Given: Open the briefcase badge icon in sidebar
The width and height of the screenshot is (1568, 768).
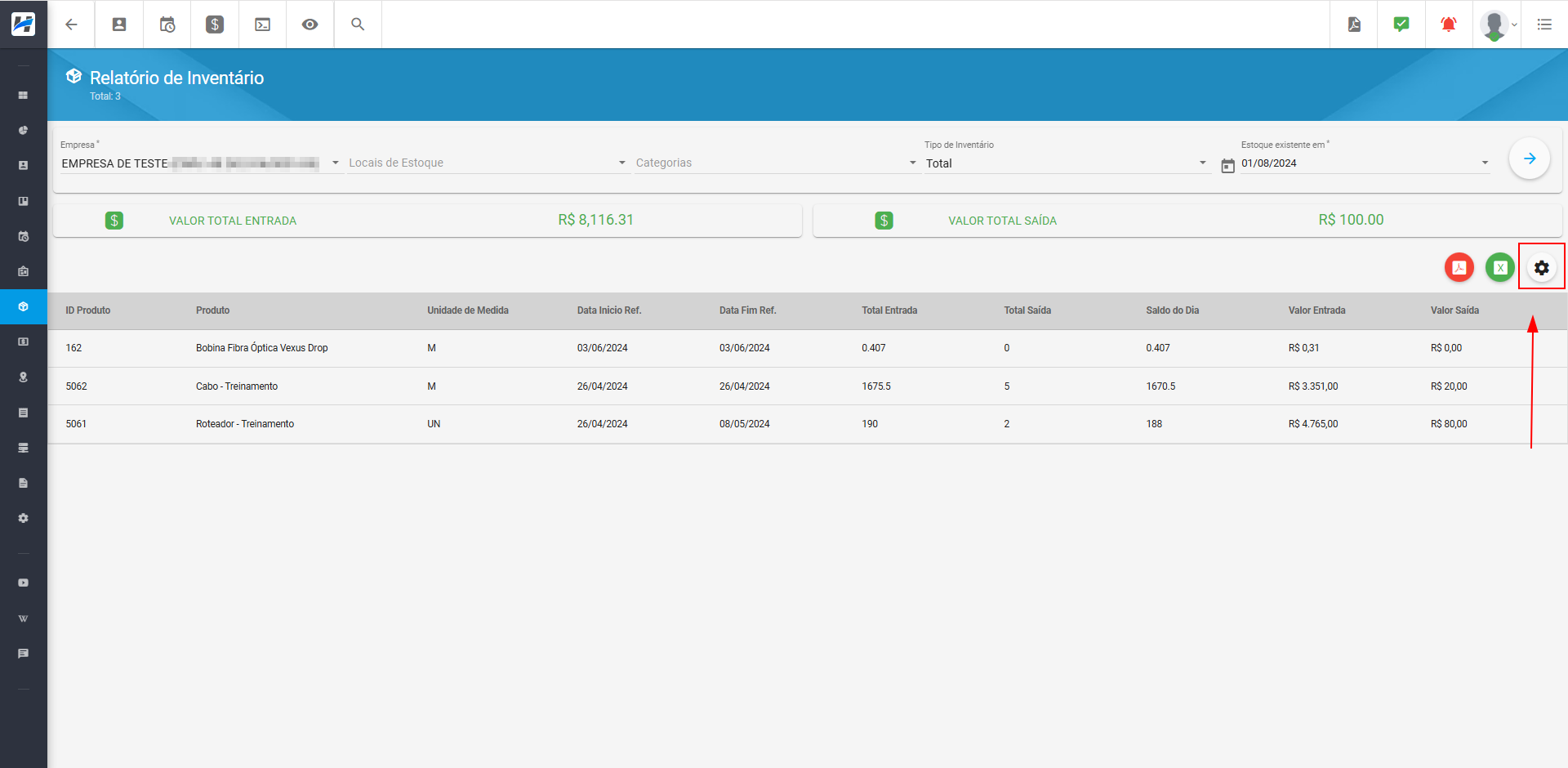Looking at the screenshot, I should coord(24,271).
